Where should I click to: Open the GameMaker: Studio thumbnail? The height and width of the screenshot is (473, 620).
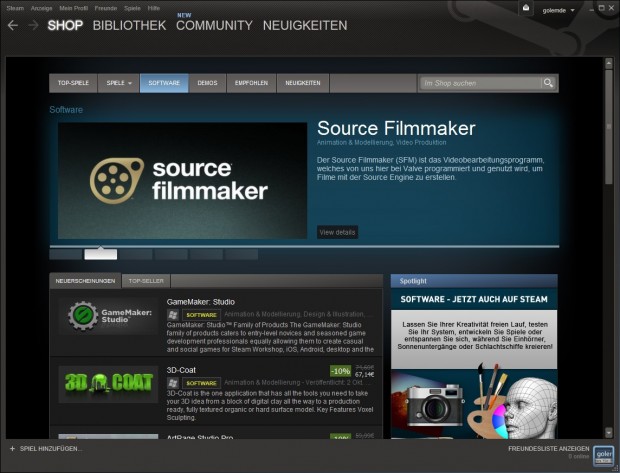pos(108,316)
